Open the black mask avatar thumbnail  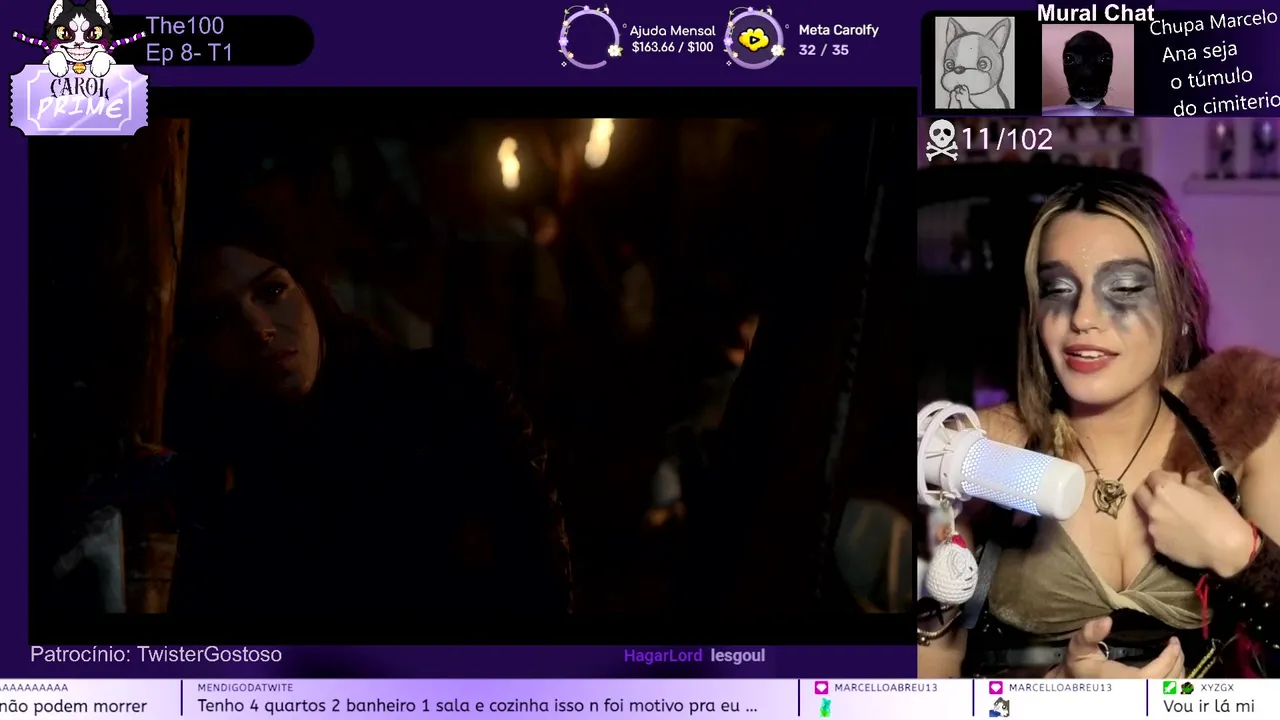1087,68
